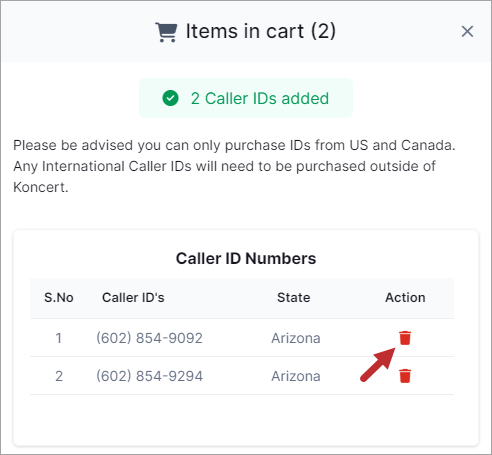Viewport: 492px width, 455px height.
Task: Click Arizona in the second row
Action: point(296,376)
